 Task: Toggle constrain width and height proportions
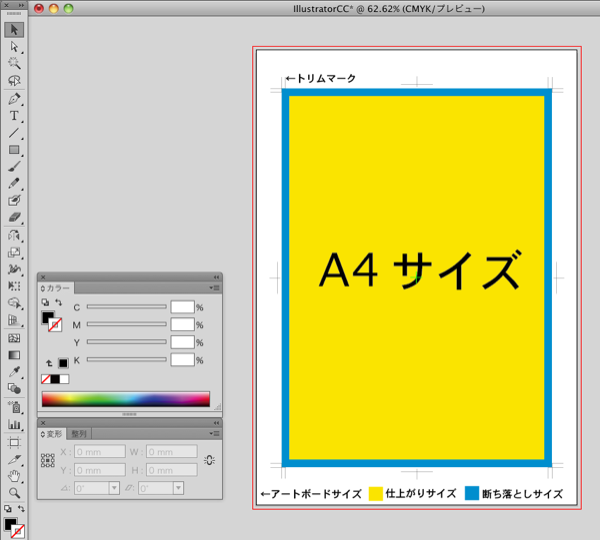(208, 460)
